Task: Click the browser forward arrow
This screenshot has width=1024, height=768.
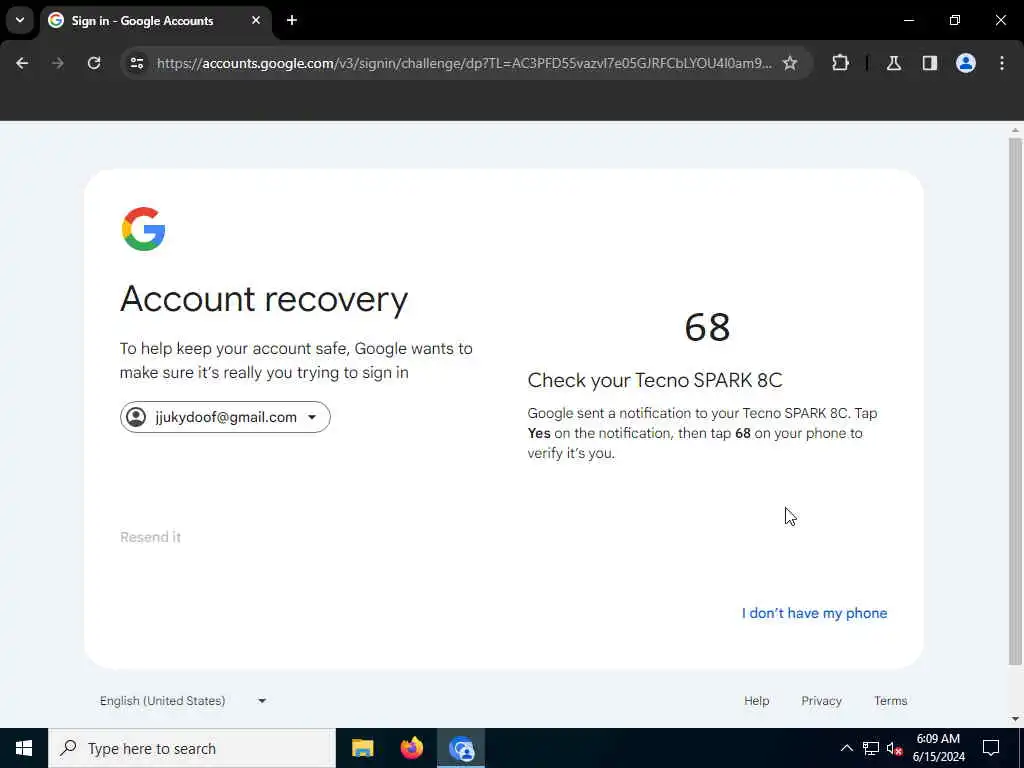Action: pyautogui.click(x=58, y=63)
